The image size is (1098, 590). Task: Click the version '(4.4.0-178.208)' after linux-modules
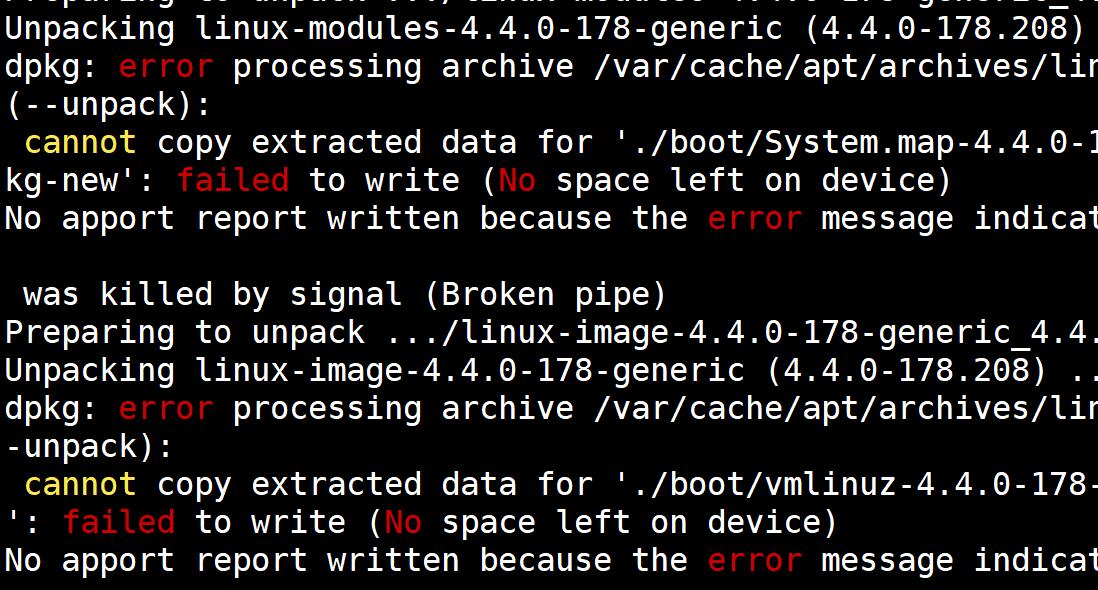(x=944, y=29)
